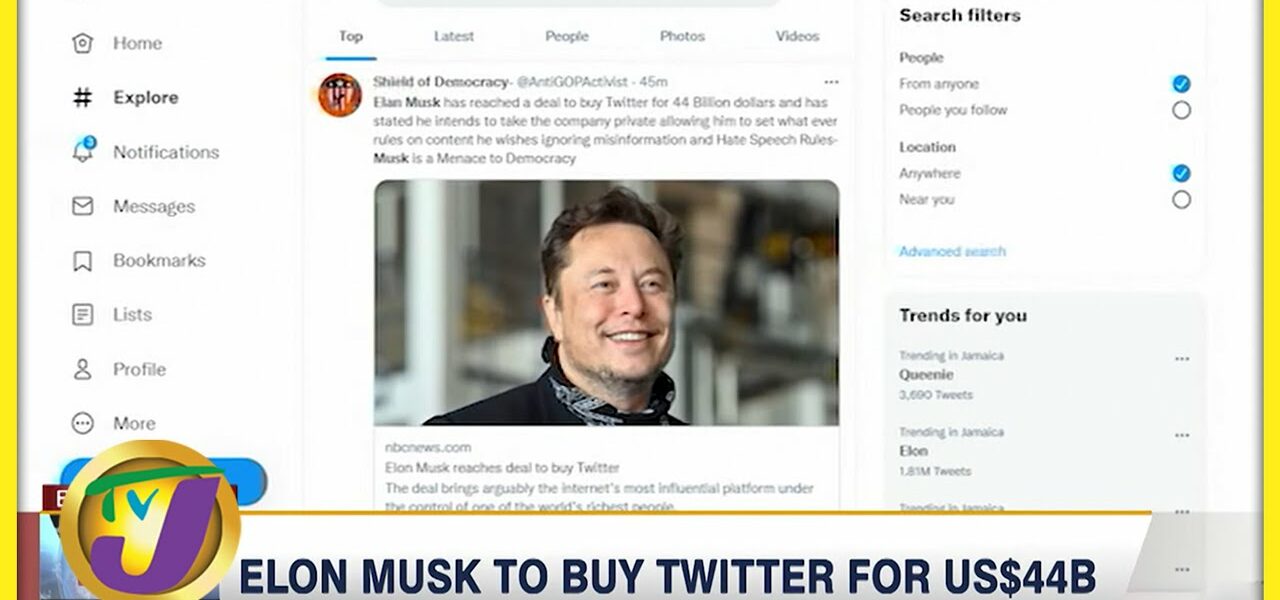Click the Lists icon
This screenshot has width=1280, height=600.
[x=82, y=315]
